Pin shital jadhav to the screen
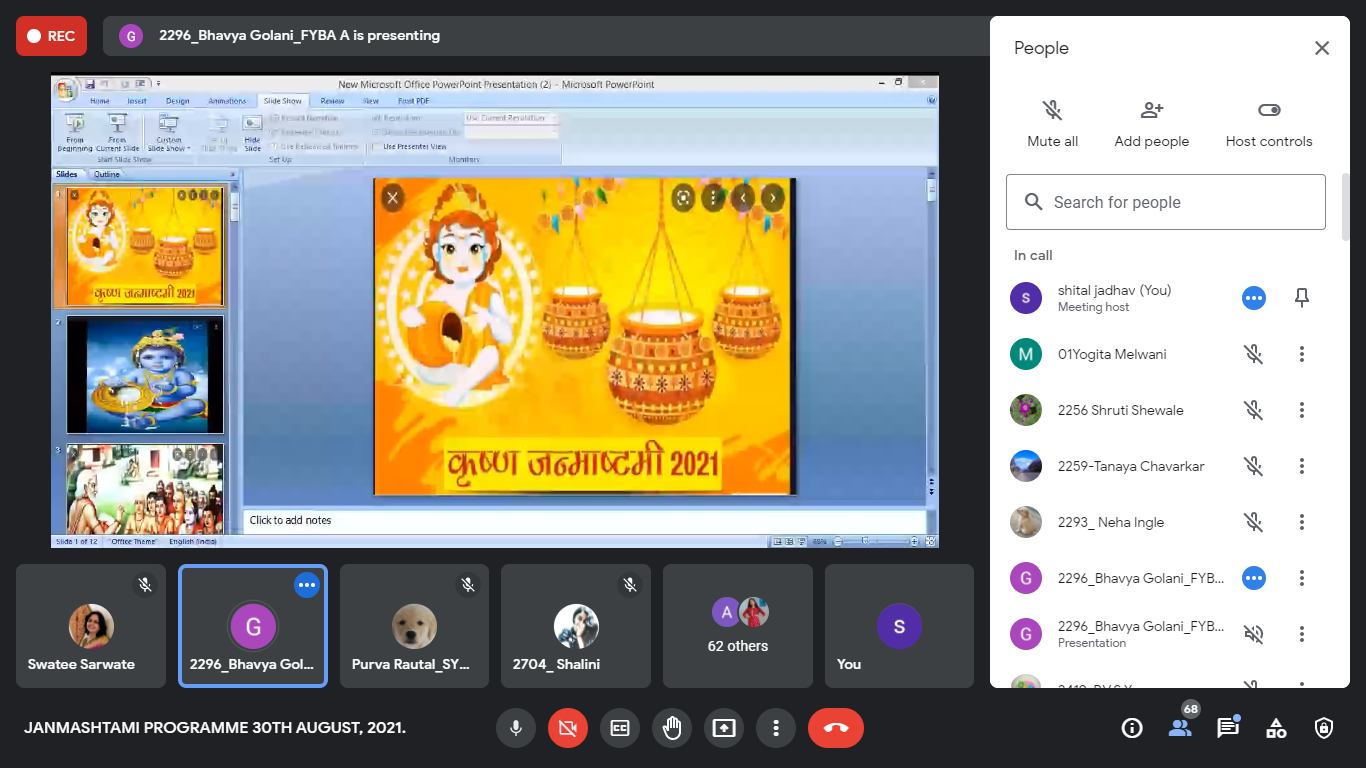1366x768 pixels. [1302, 298]
